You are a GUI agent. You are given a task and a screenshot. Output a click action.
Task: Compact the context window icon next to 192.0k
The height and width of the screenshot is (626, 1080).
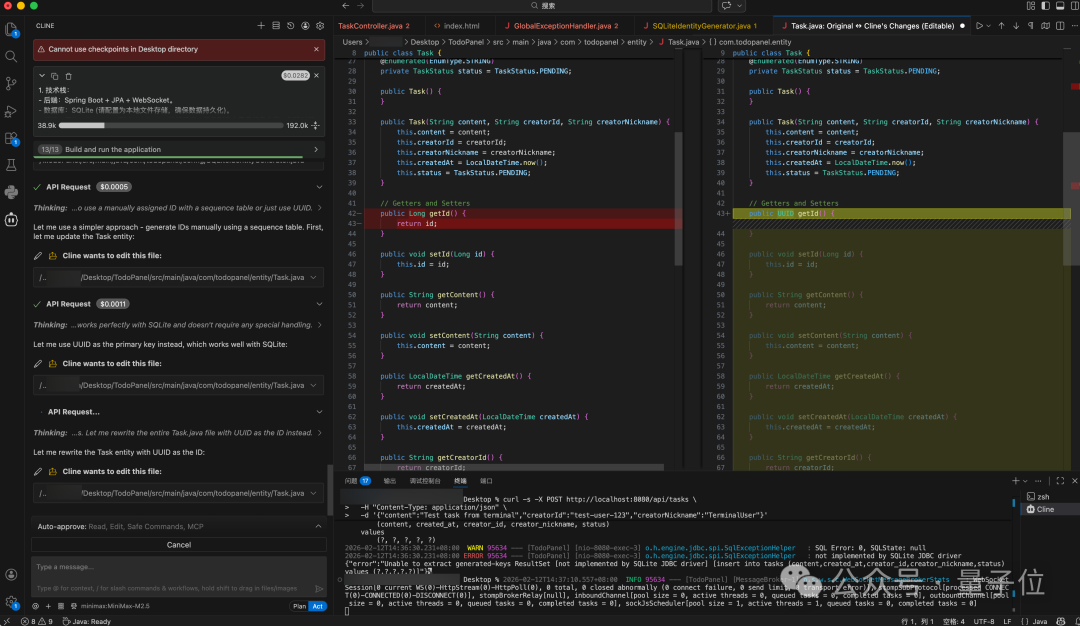coord(315,125)
